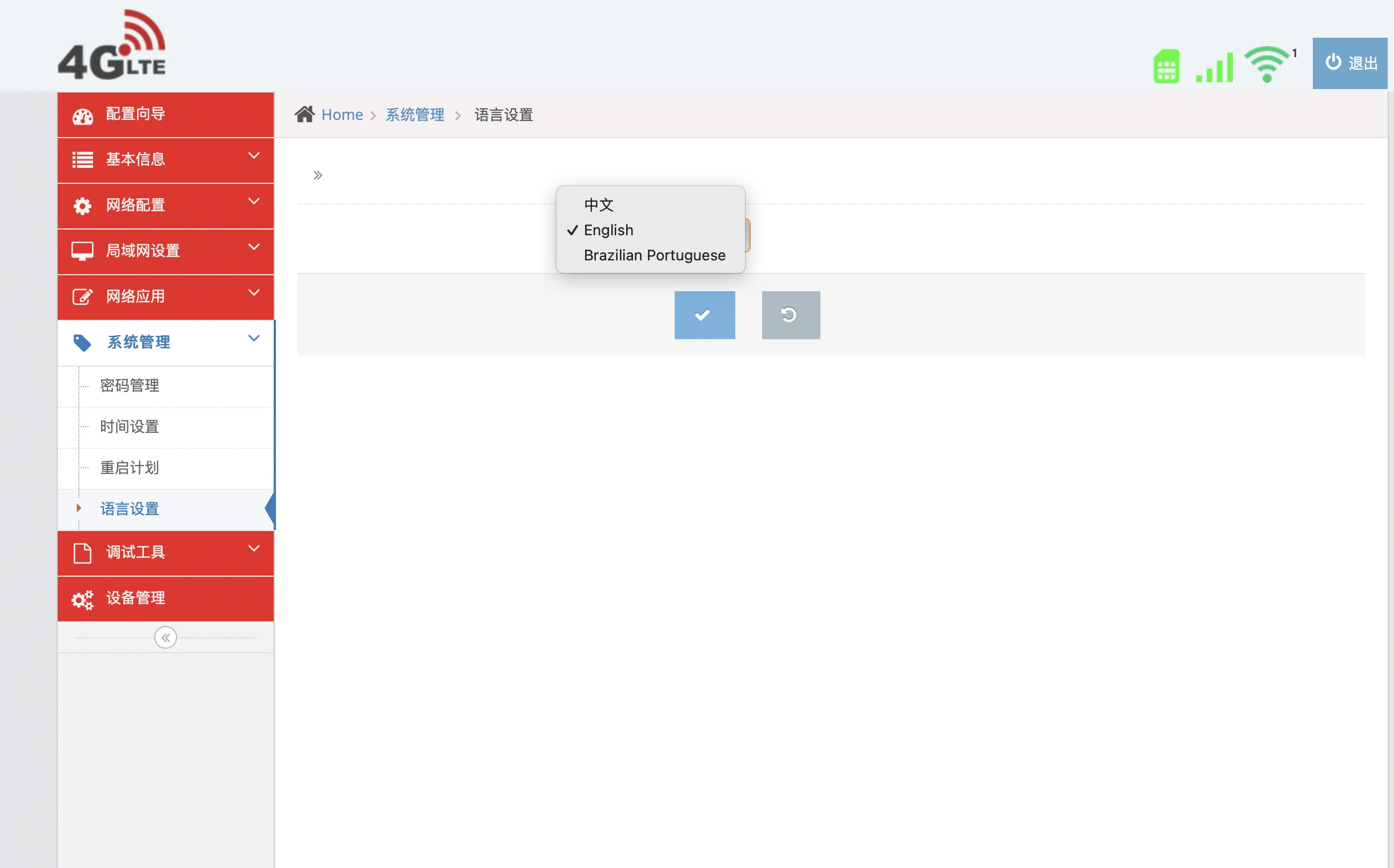Click the 系统管理 breadcrumb link
Viewport: 1394px width, 868px height.
(x=415, y=115)
